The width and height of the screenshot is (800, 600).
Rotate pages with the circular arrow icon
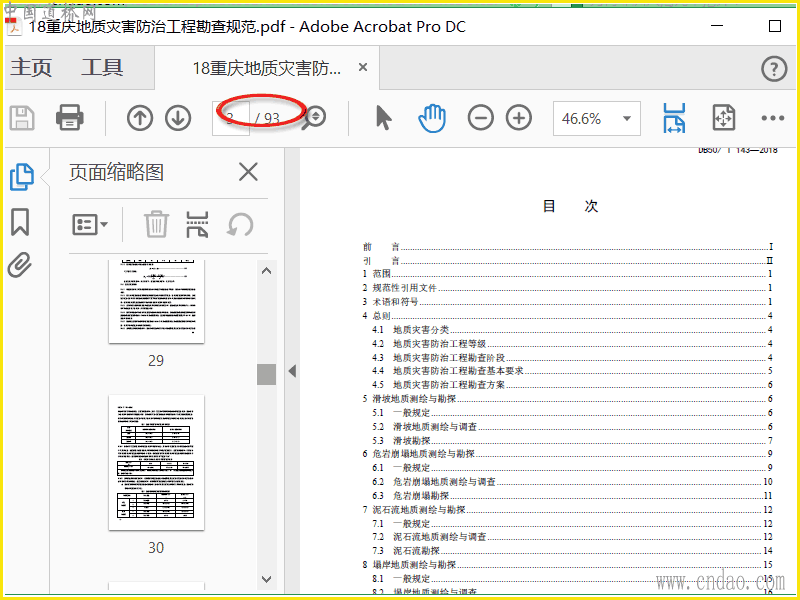coord(240,224)
